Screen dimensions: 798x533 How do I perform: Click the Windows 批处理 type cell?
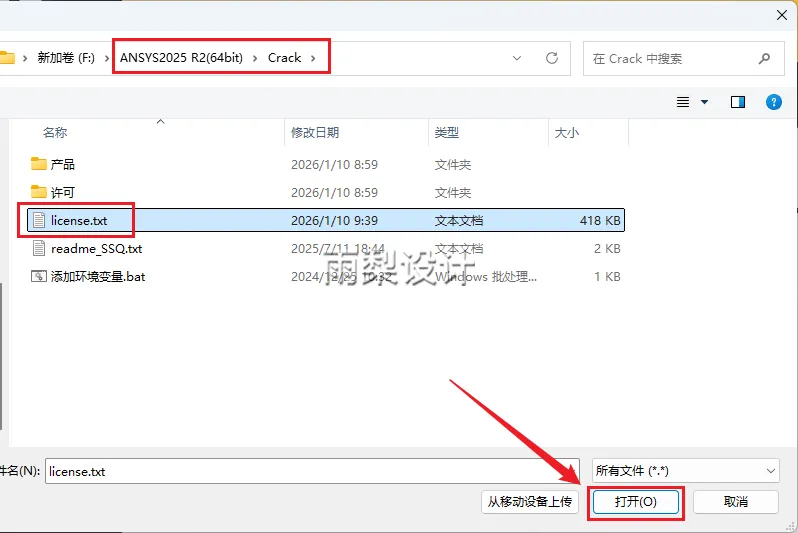coord(486,276)
